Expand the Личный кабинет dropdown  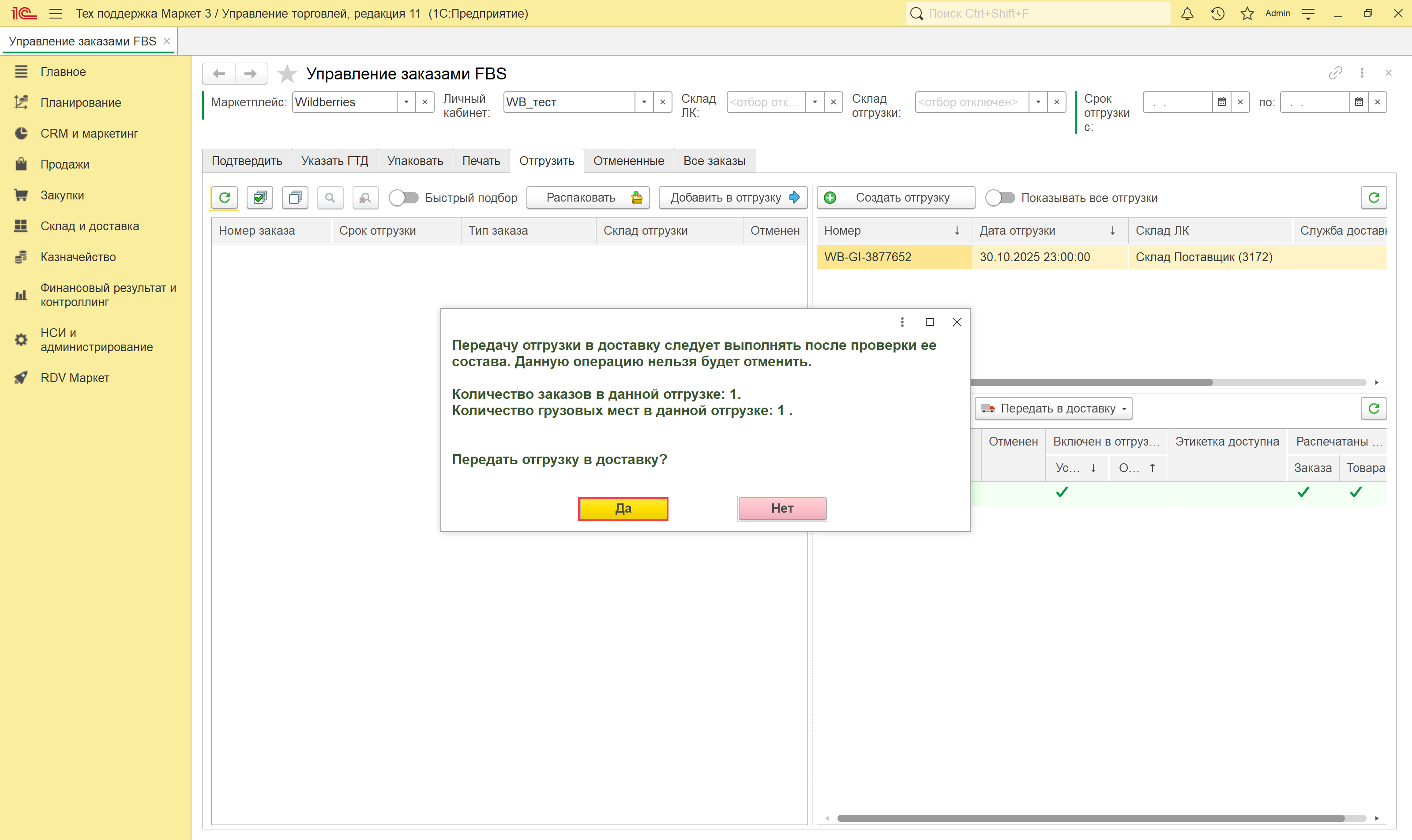(x=644, y=102)
